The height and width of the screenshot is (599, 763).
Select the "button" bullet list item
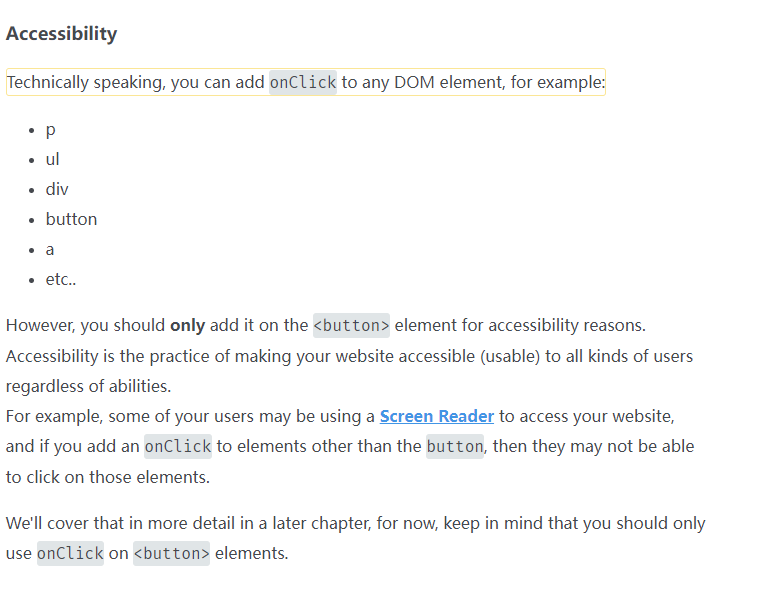click(71, 219)
